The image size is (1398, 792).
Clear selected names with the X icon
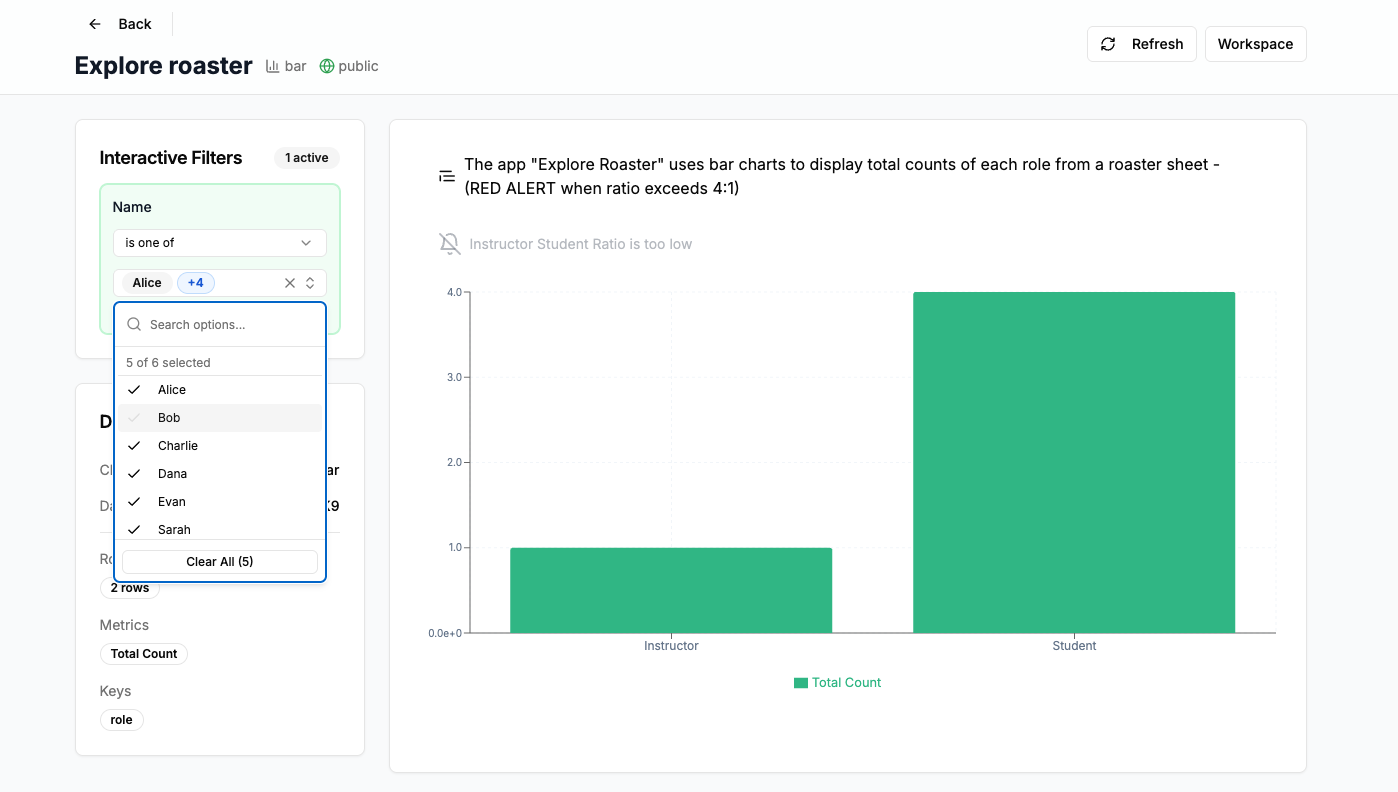tap(290, 283)
